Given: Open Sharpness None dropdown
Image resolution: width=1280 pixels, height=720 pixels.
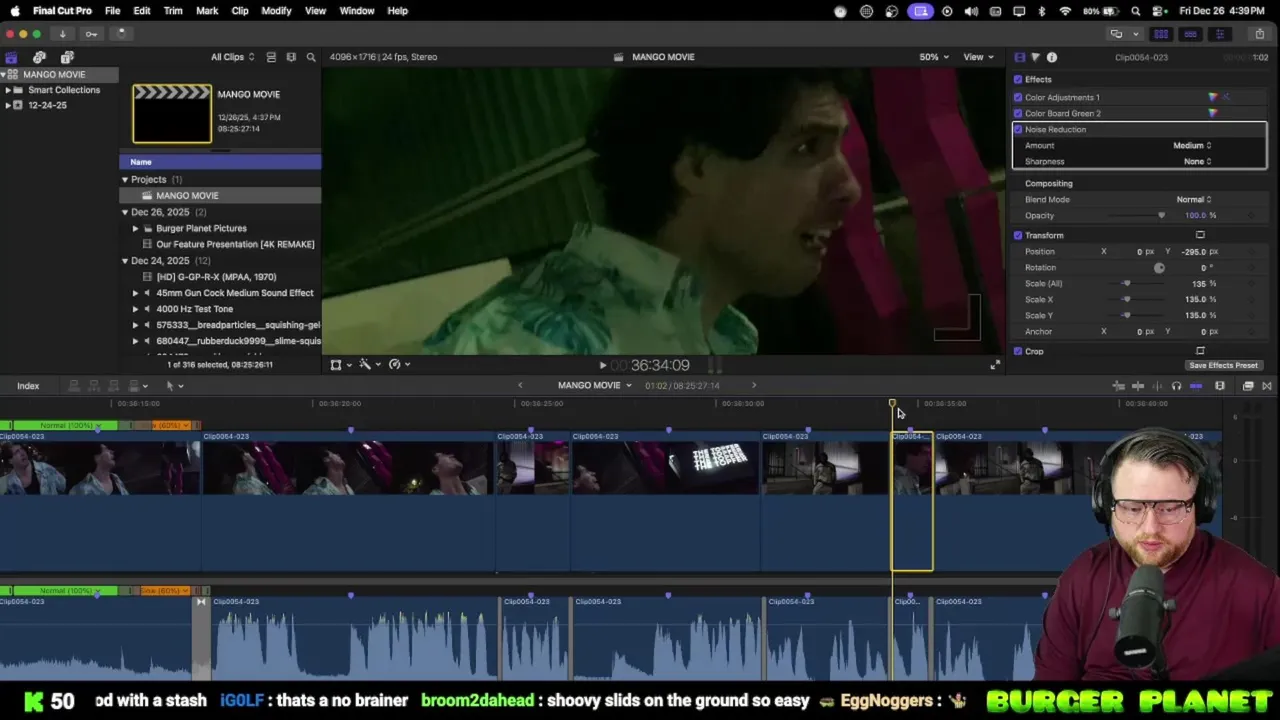Looking at the screenshot, I should coord(1197,161).
